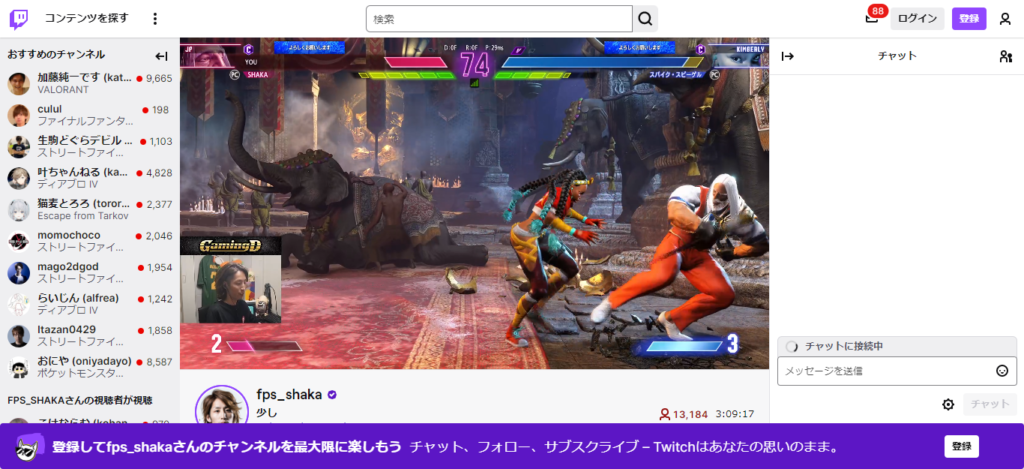Click the sunglasses mascot icon in banner
The width and height of the screenshot is (1024, 469).
(x=27, y=447)
